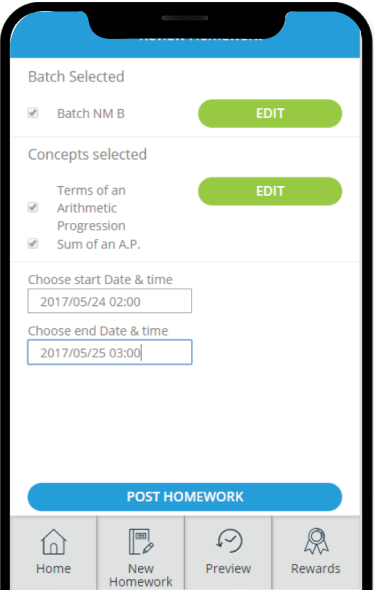Open the start date & time field
Screen dimensions: 374x590
109,301
